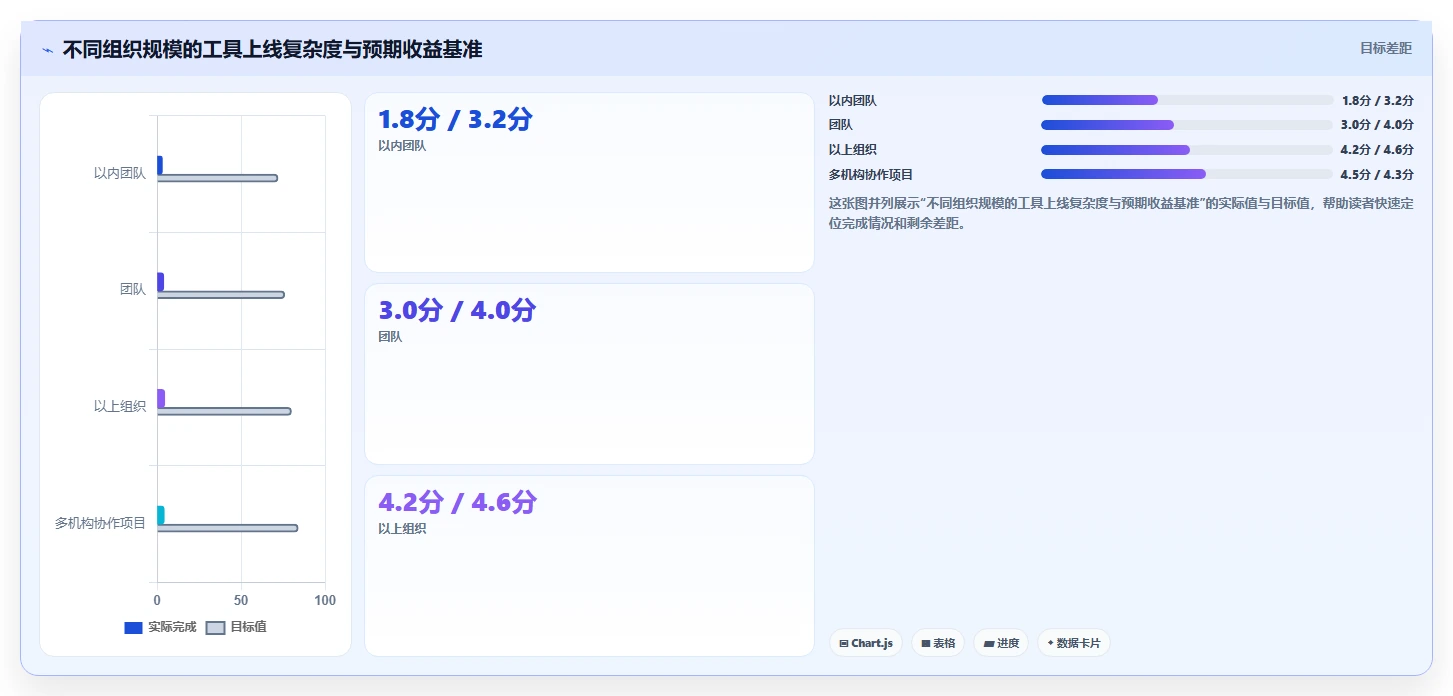Click the 多机构协作项目 chart axis label
1453x696 pixels.
click(100, 523)
